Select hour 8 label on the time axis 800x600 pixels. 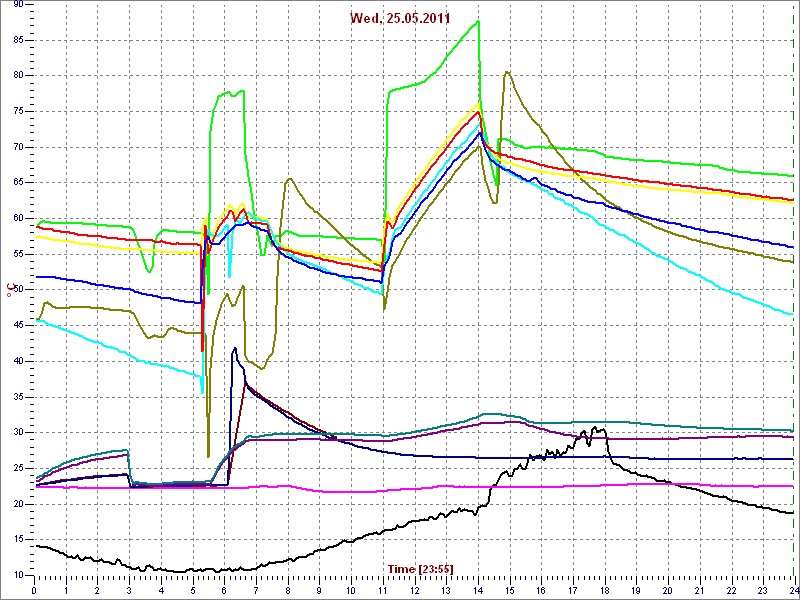point(287,590)
